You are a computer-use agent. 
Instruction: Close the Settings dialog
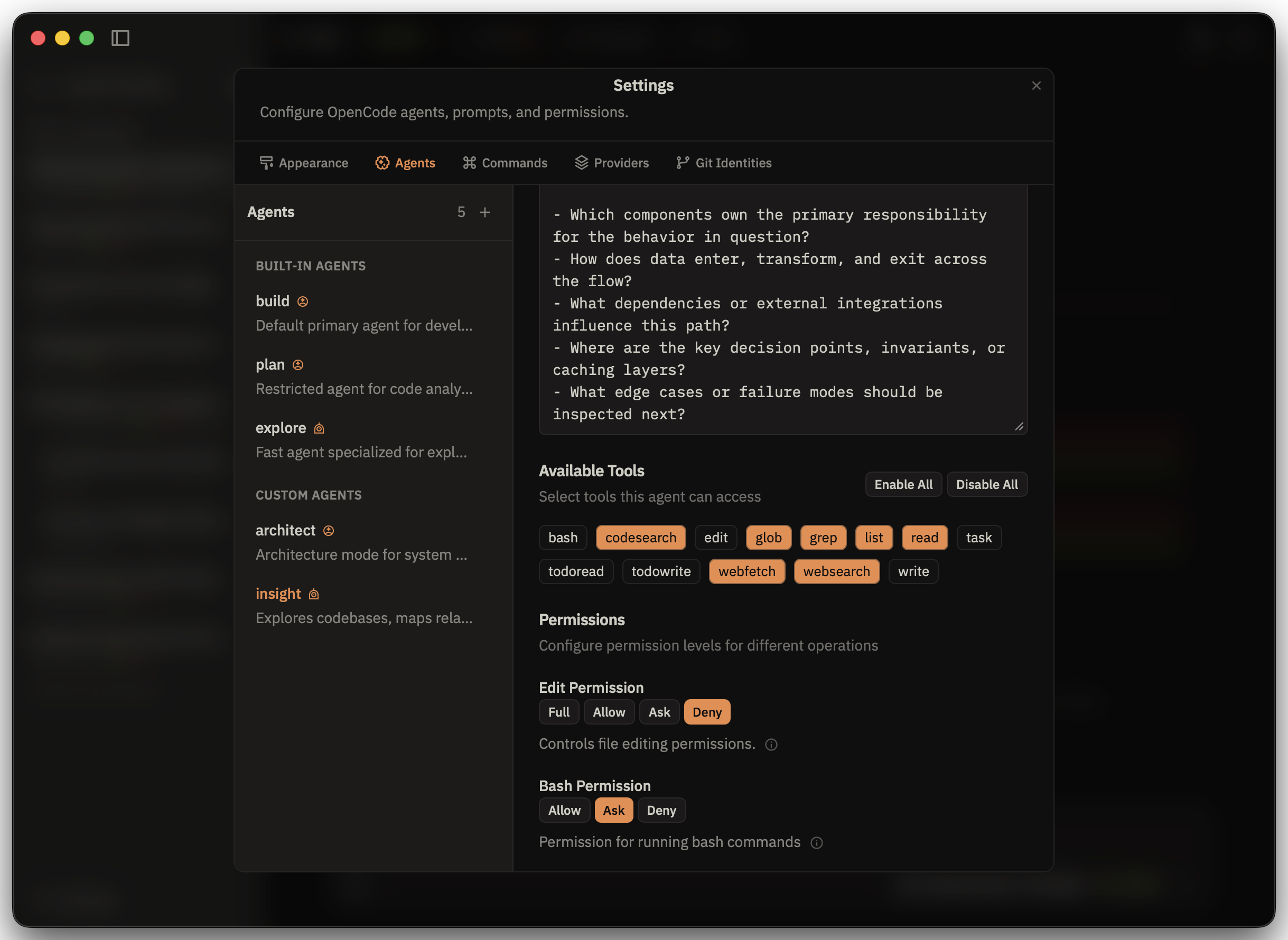click(x=1036, y=86)
